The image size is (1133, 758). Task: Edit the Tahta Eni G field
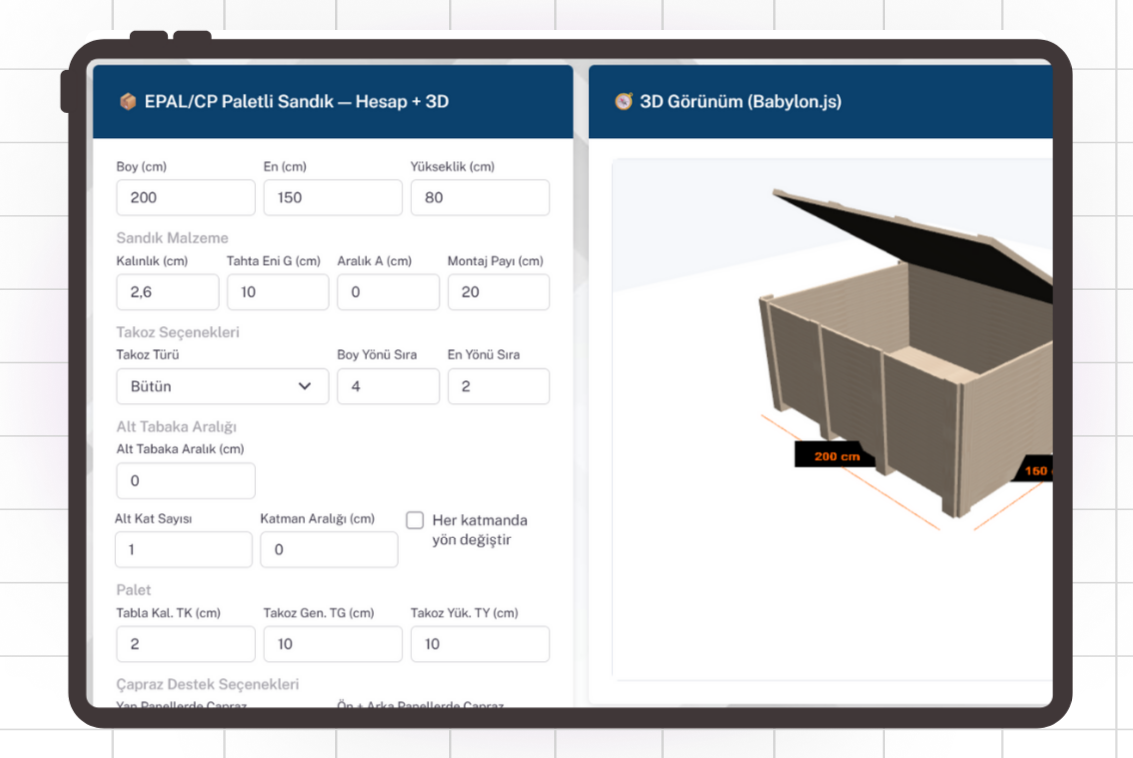pyautogui.click(x=277, y=292)
